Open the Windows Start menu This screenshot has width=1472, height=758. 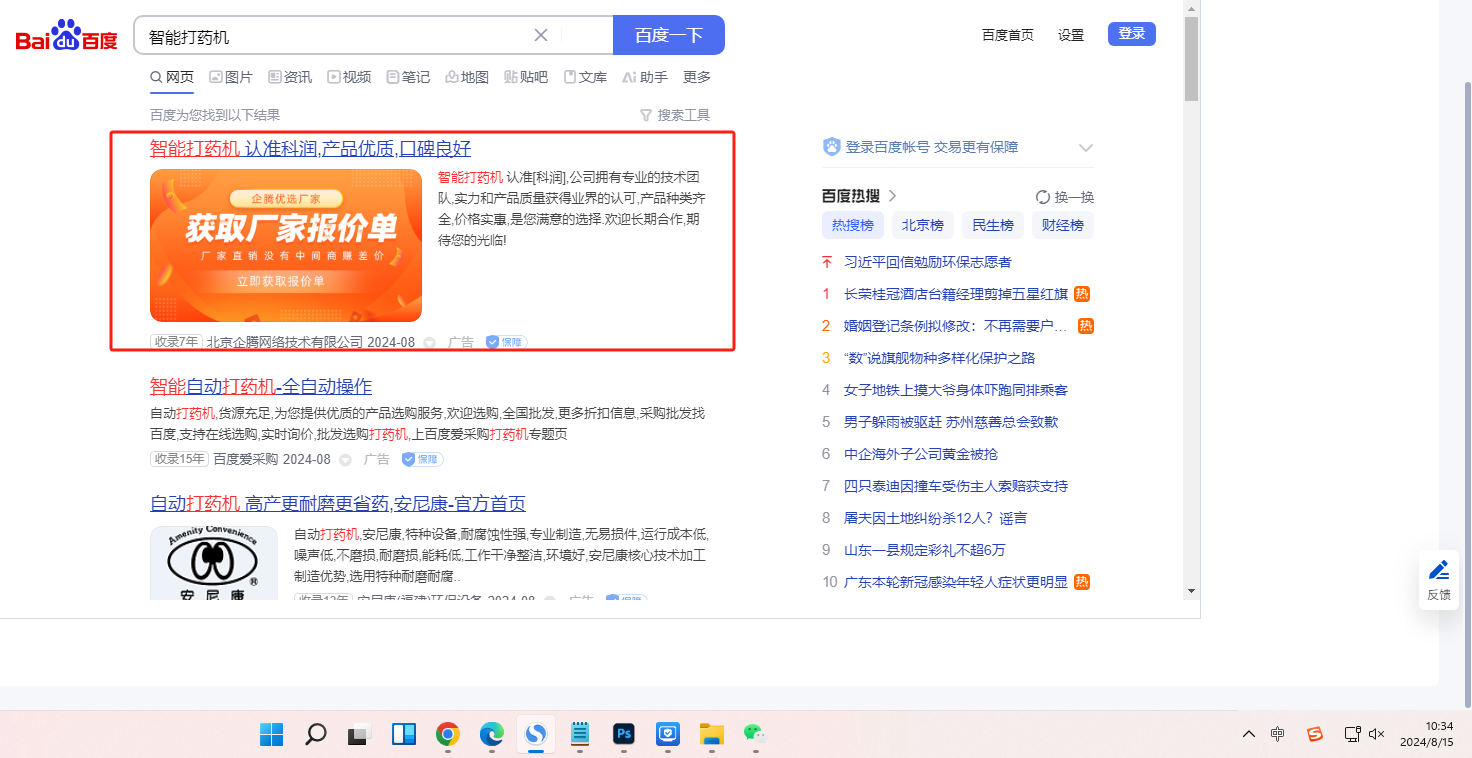pyautogui.click(x=271, y=734)
